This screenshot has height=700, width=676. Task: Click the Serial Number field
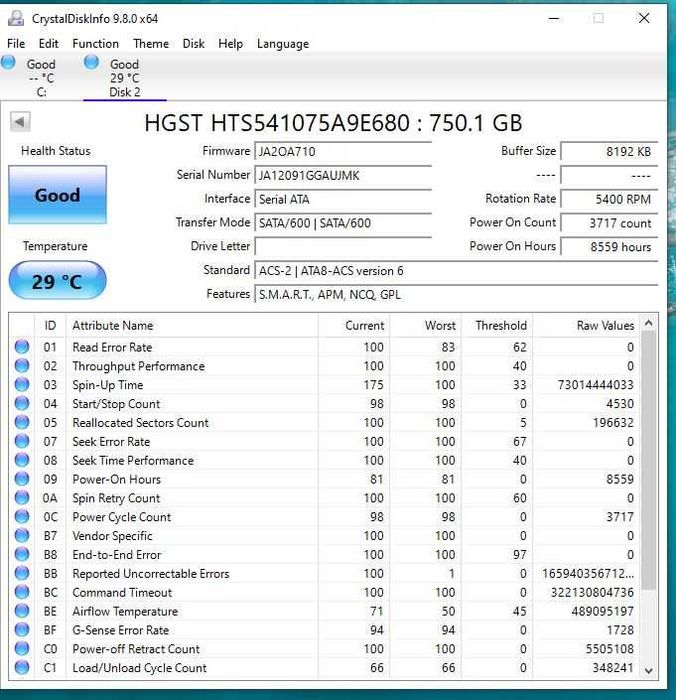click(343, 175)
